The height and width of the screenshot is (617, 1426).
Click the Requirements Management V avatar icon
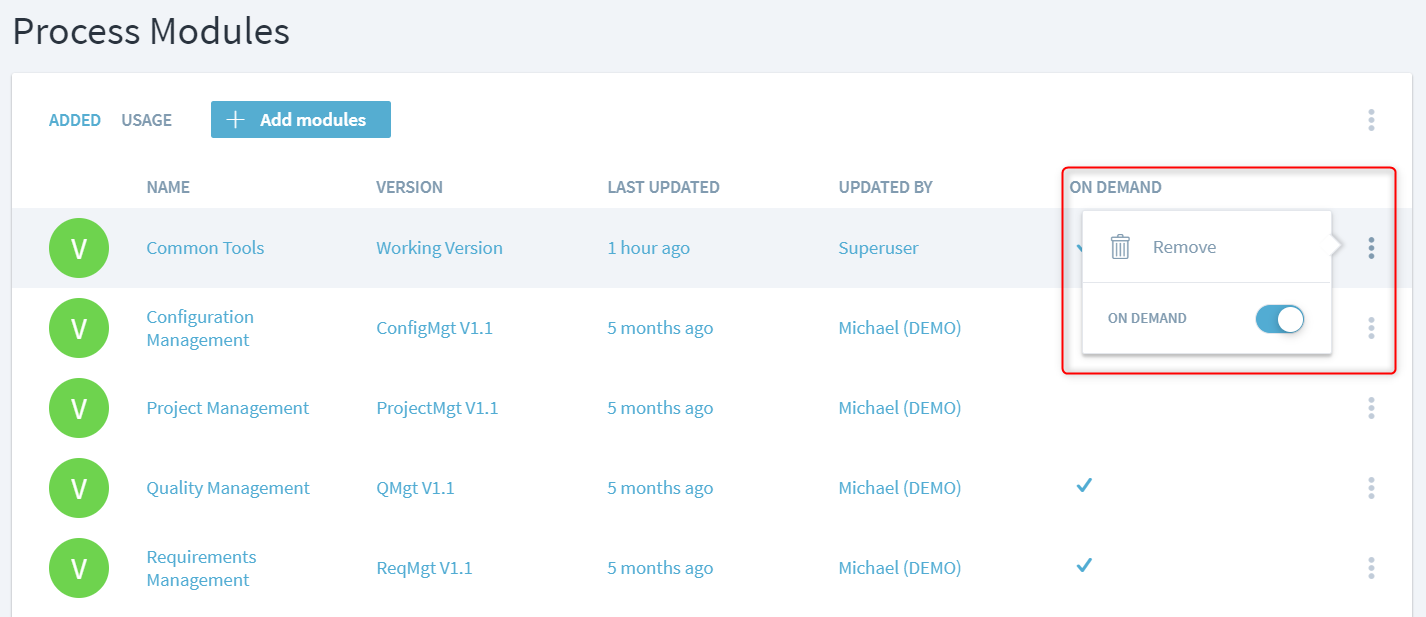(x=78, y=568)
